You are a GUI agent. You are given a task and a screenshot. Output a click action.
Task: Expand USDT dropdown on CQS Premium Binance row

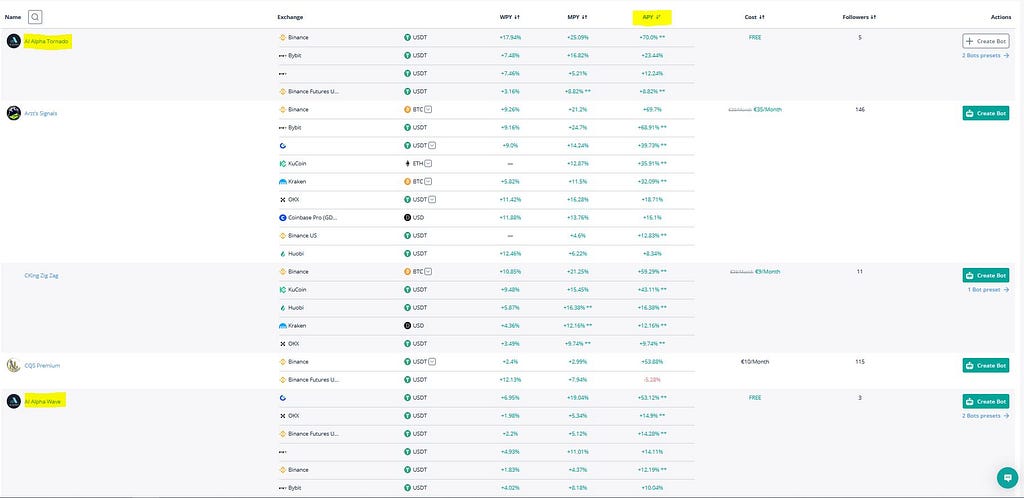click(432, 362)
